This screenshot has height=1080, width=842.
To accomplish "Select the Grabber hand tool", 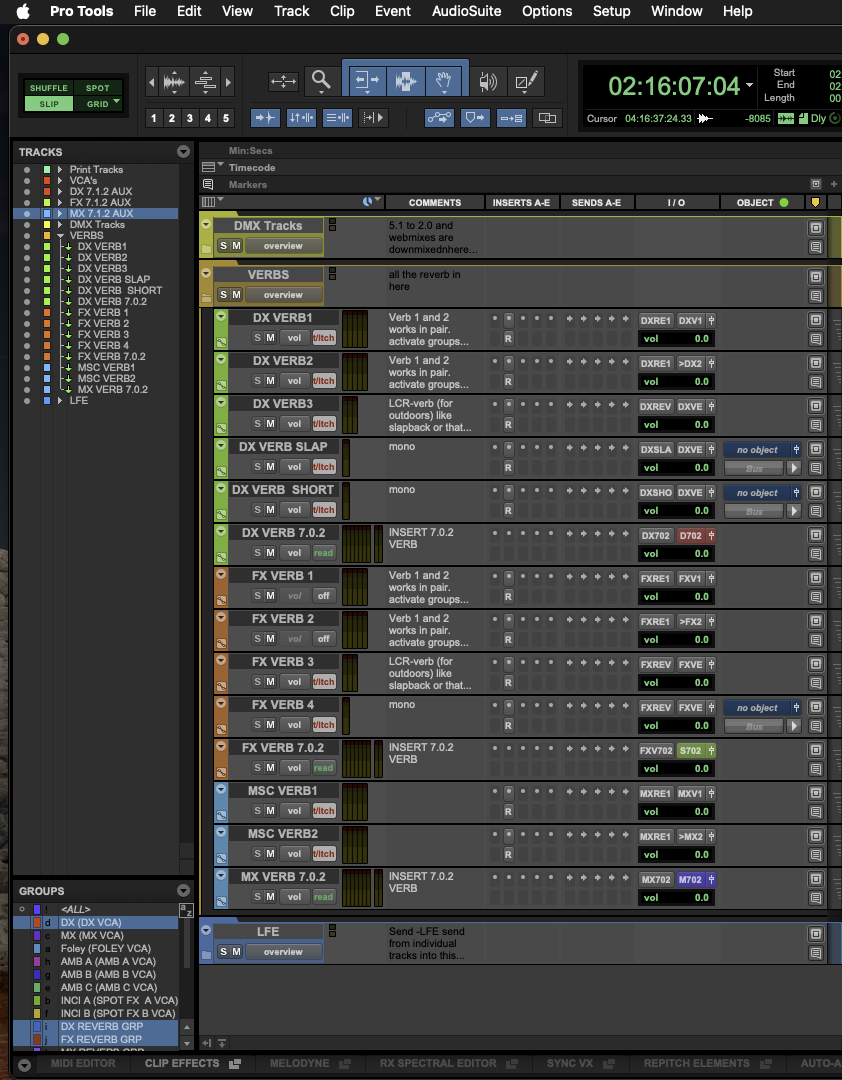I will pyautogui.click(x=444, y=82).
